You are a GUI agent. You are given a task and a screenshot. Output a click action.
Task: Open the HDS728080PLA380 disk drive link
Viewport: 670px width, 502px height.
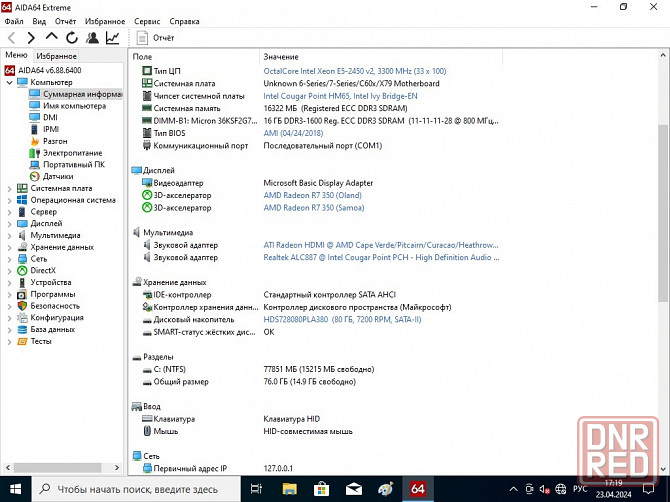342,320
